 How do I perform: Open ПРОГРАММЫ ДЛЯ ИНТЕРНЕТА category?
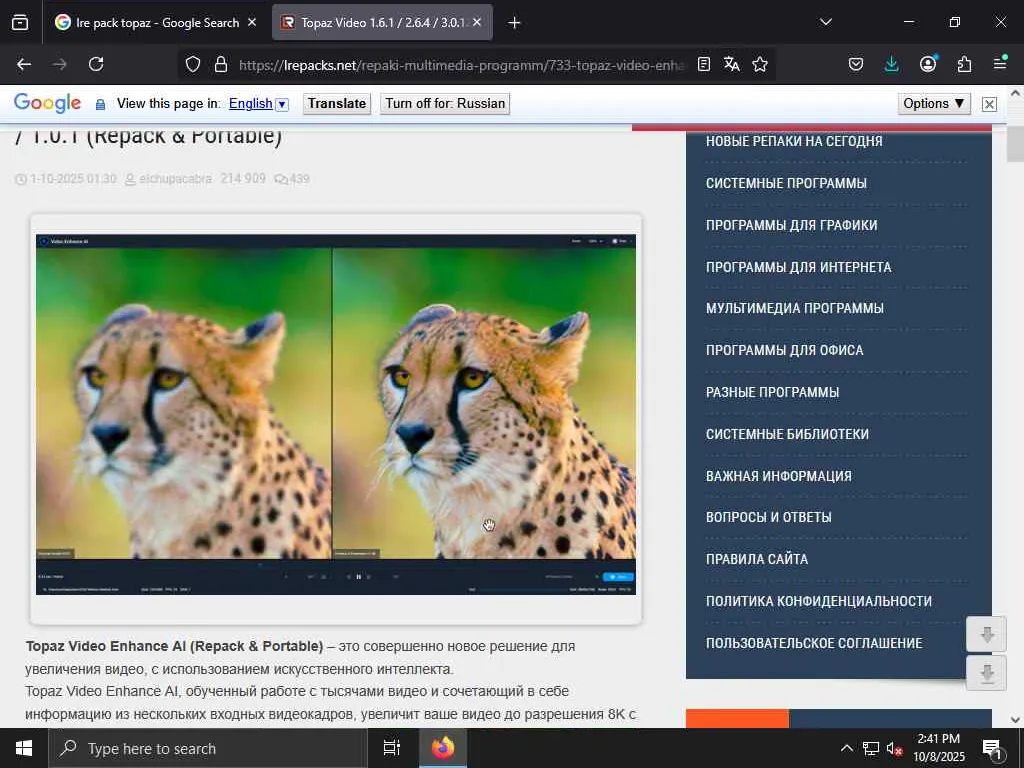(799, 267)
